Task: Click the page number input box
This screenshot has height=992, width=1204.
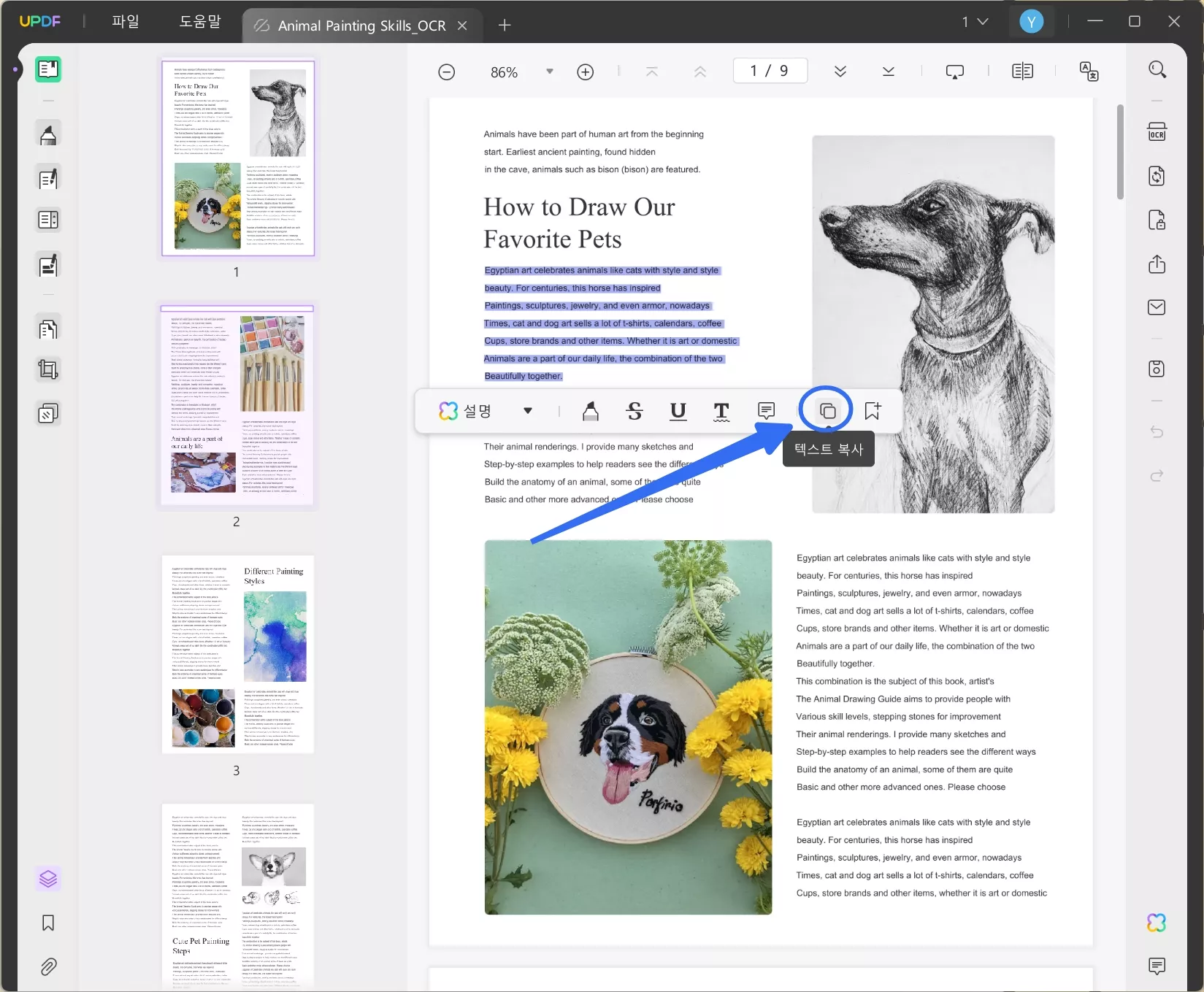Action: (770, 71)
